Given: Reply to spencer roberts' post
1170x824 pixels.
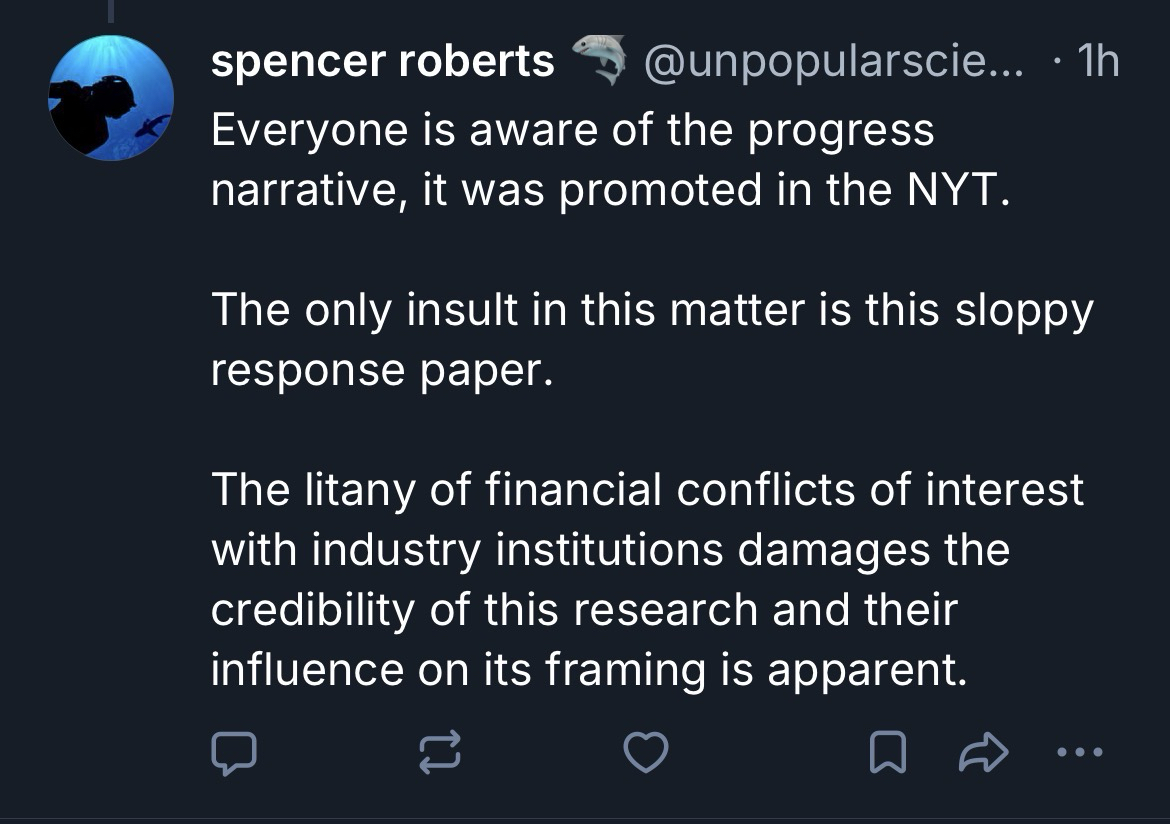Looking at the screenshot, I should [233, 753].
